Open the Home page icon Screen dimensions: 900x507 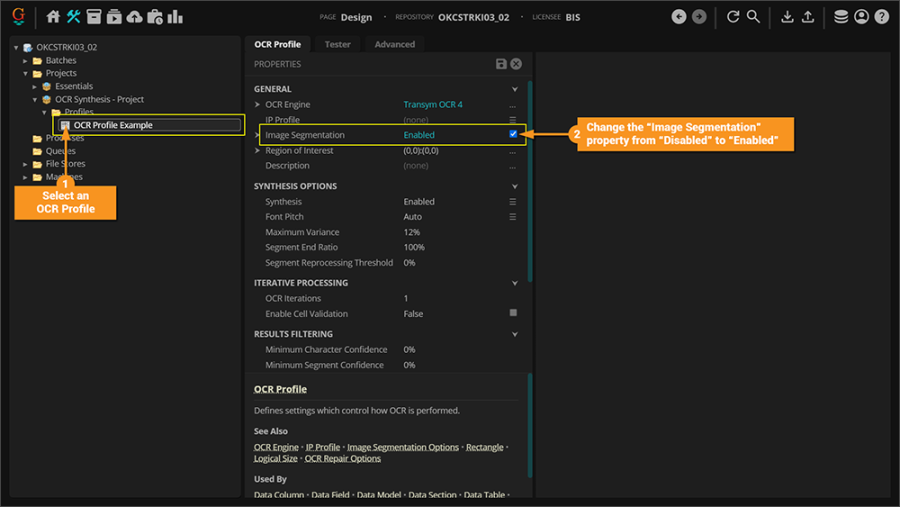point(54,17)
